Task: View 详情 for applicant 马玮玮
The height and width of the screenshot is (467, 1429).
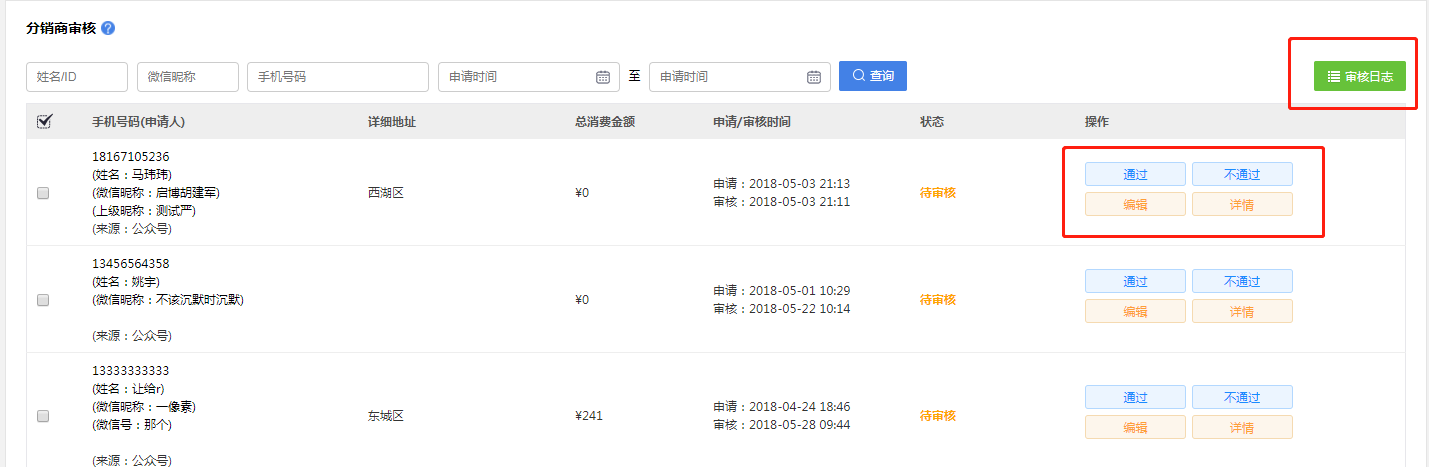Action: [1242, 204]
